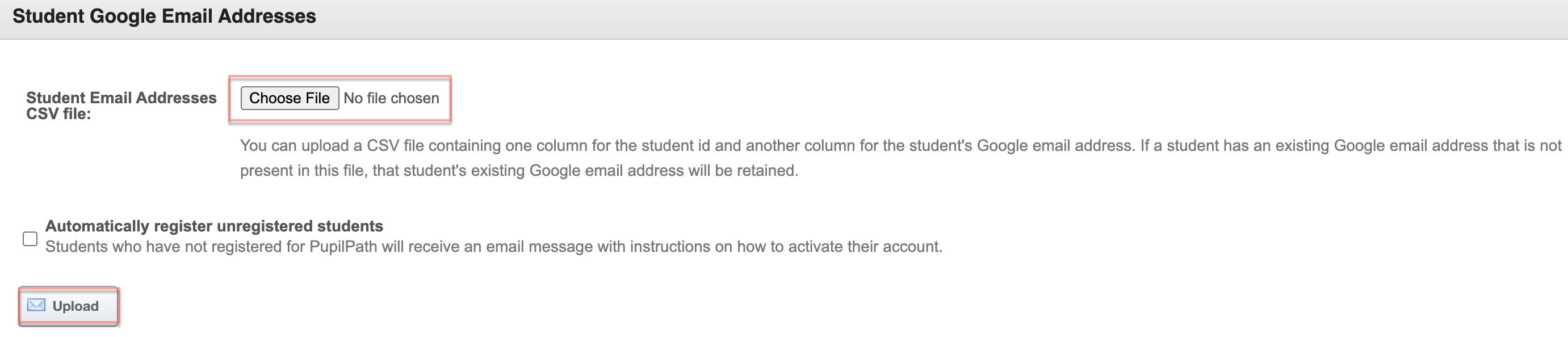Click the 'Student Google Email Addresses' heading

pyautogui.click(x=164, y=16)
